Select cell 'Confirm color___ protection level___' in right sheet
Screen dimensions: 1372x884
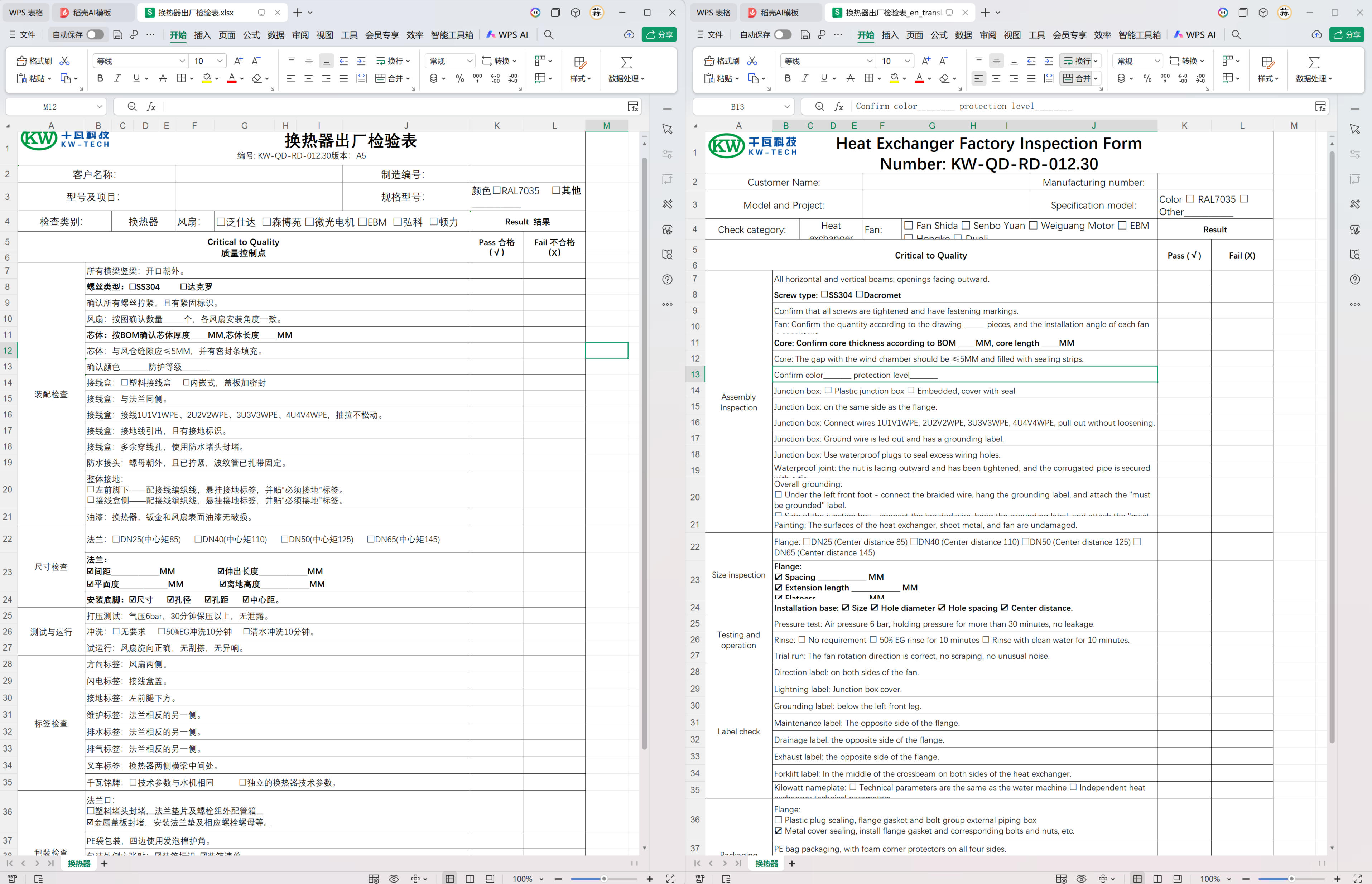964,375
